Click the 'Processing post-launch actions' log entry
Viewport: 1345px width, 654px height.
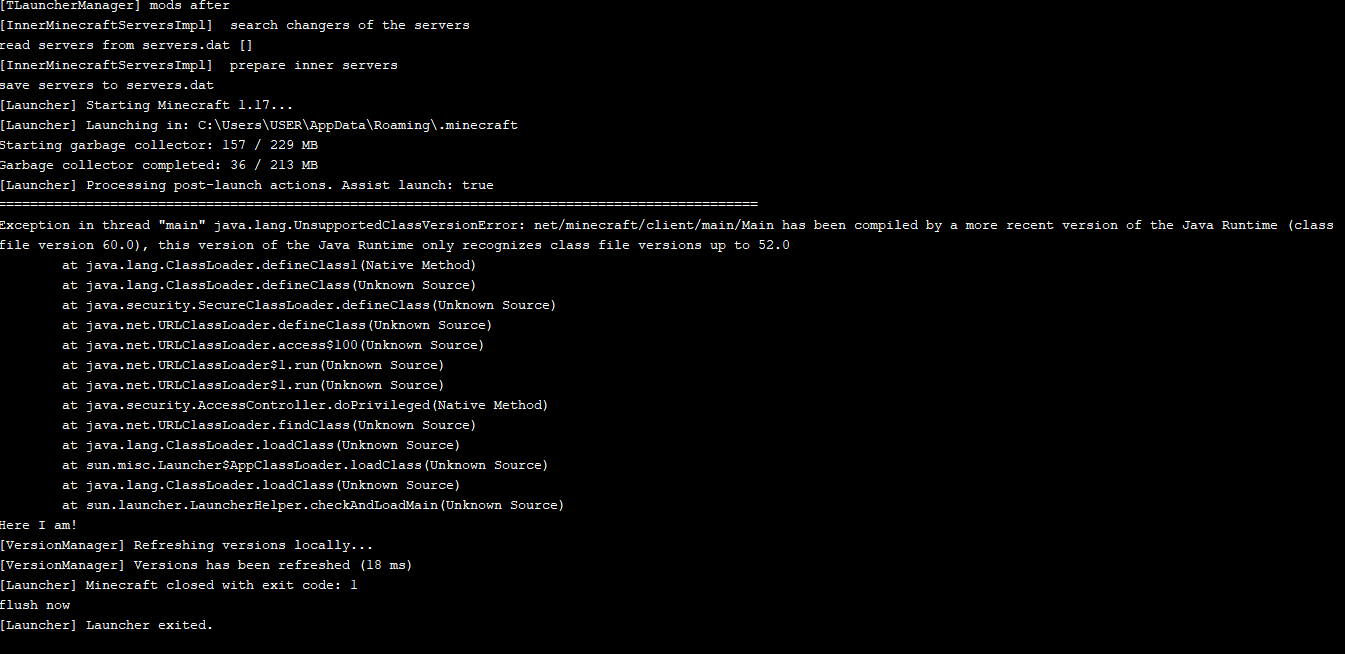point(247,185)
